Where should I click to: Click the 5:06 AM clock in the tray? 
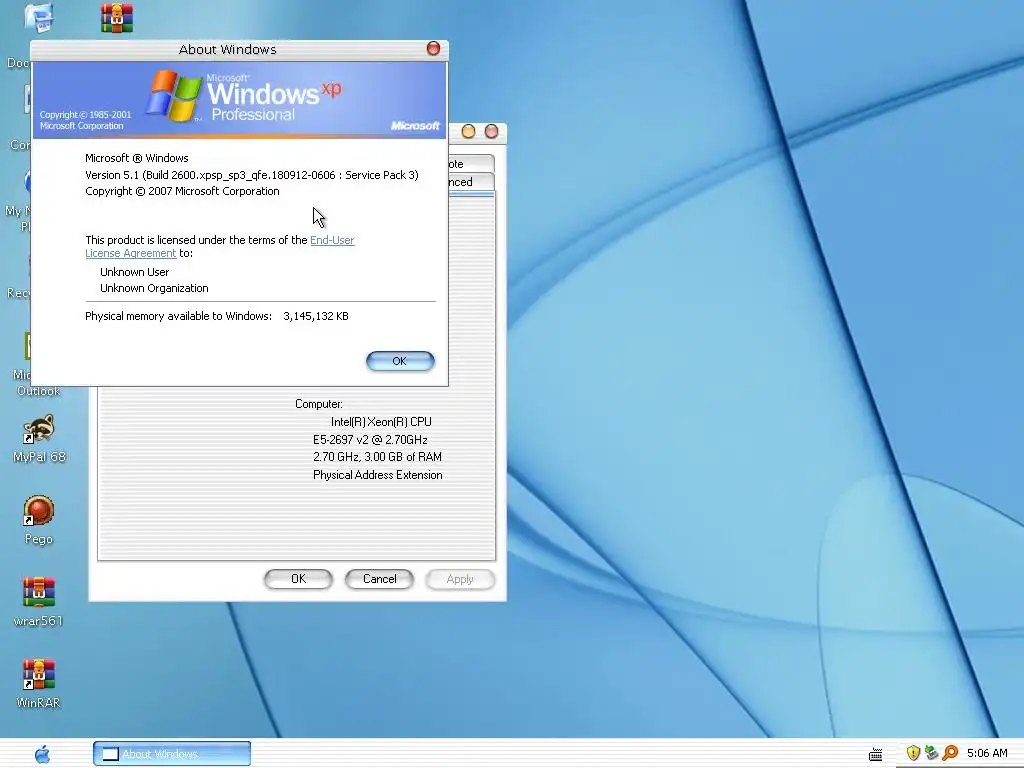tap(987, 754)
